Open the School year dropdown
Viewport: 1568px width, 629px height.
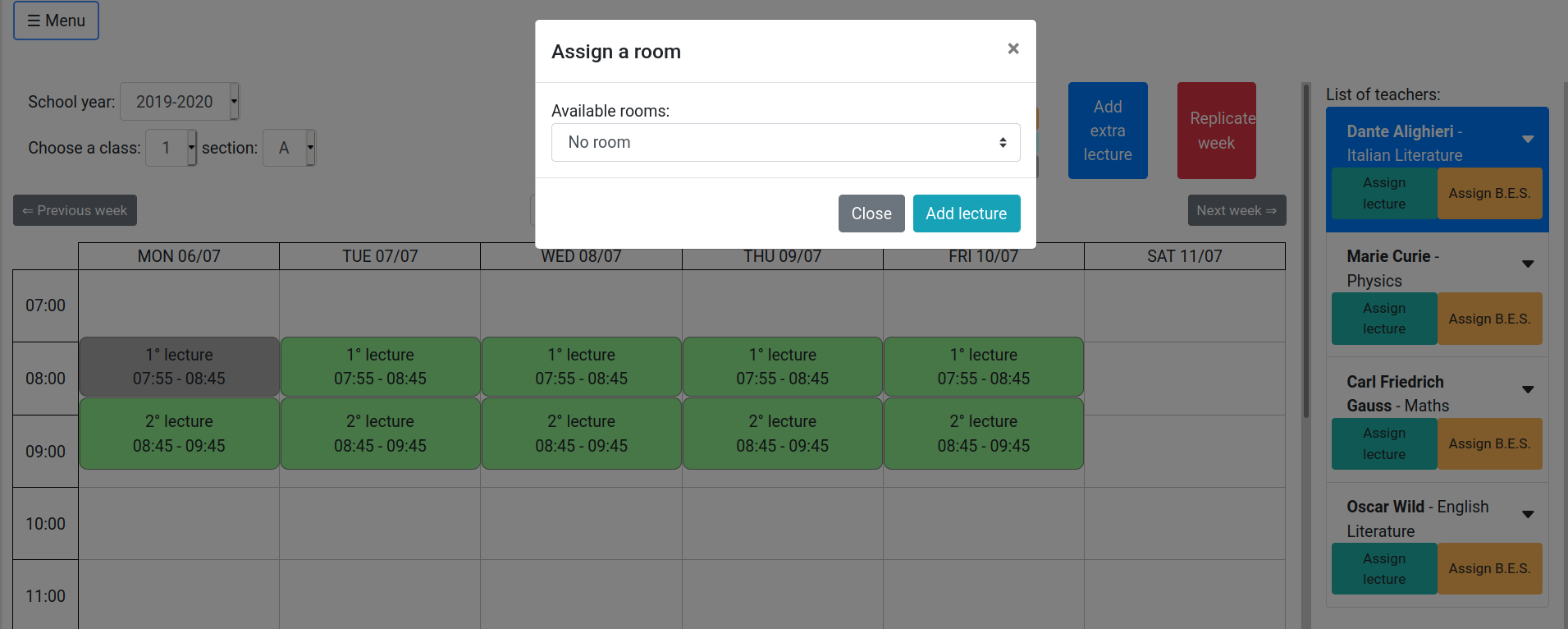tap(180, 102)
